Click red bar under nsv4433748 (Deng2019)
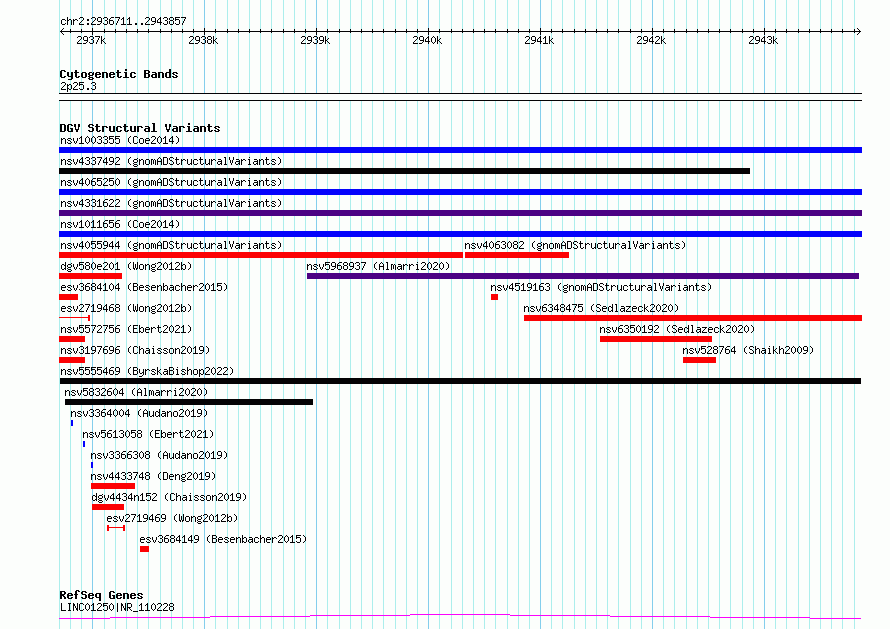Screen dimensions: 890x629 pyautogui.click(x=113, y=486)
